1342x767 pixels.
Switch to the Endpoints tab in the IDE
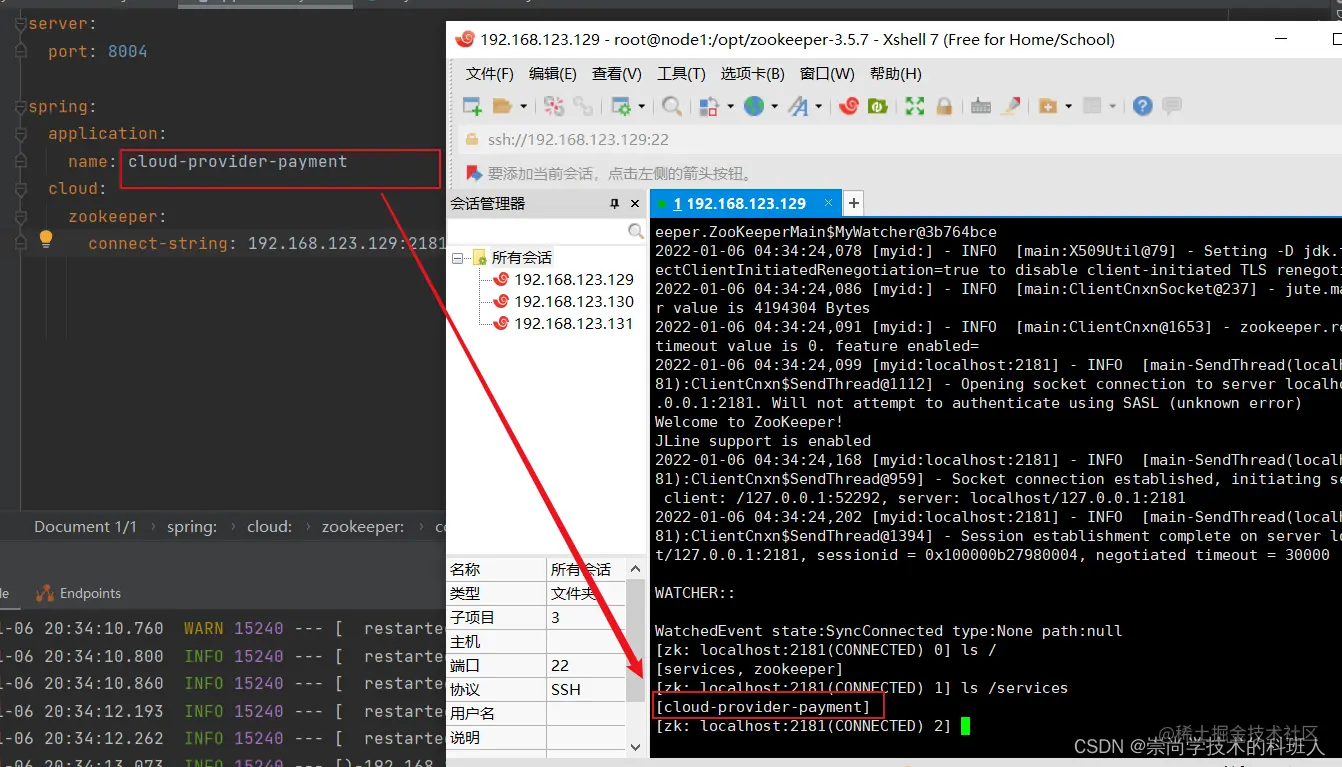pyautogui.click(x=78, y=593)
